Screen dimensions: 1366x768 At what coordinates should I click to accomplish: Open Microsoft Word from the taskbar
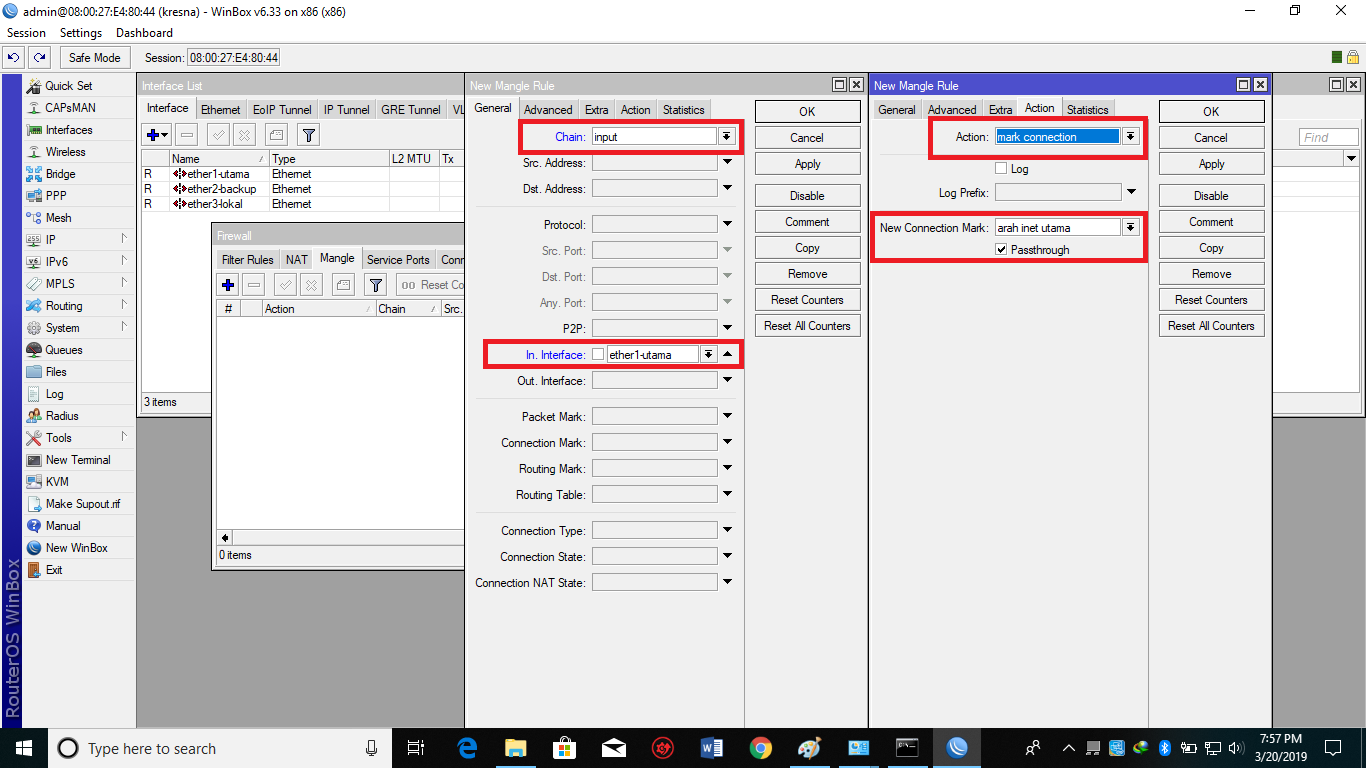point(712,748)
